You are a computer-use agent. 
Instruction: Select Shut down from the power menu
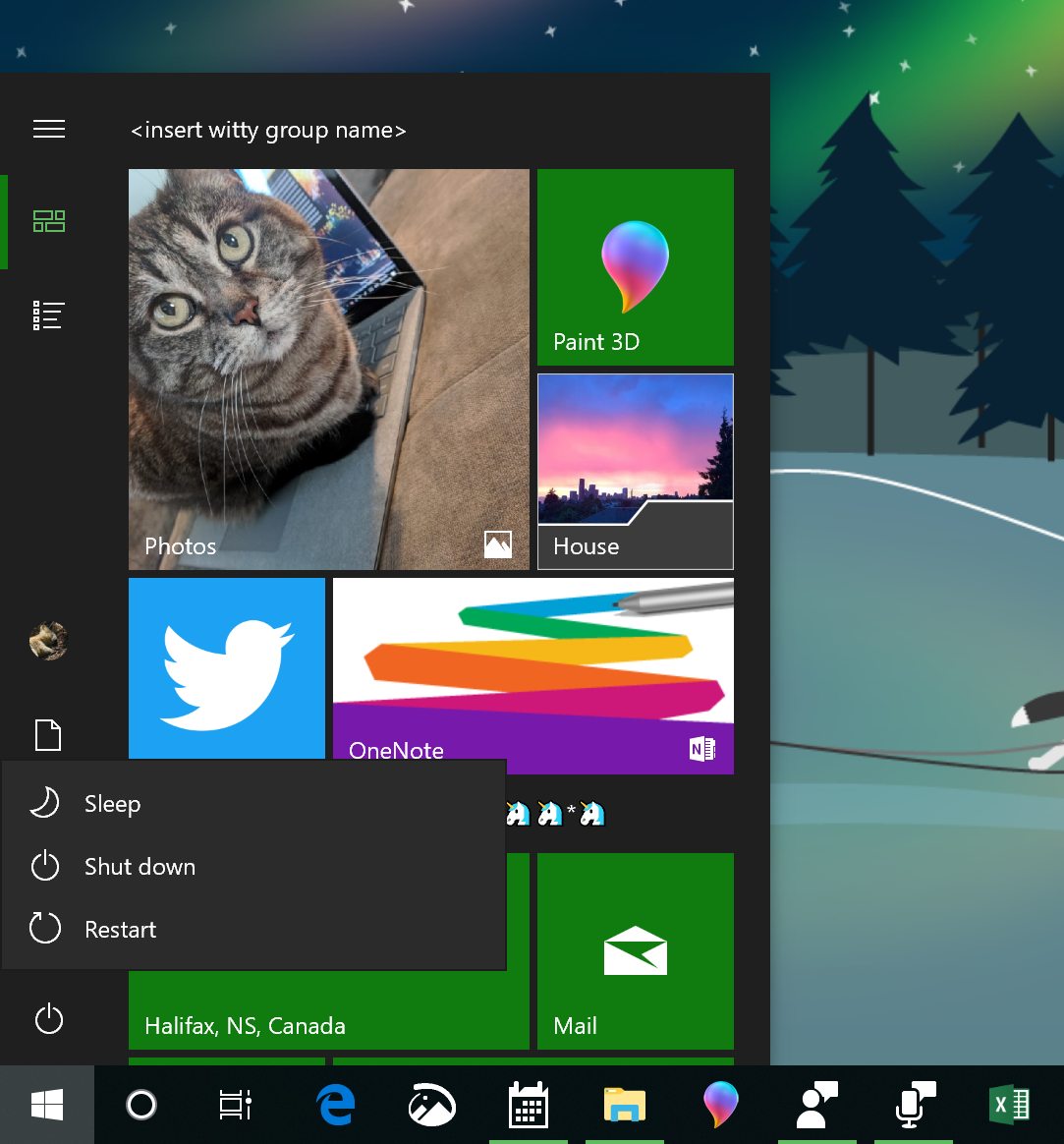coord(139,866)
